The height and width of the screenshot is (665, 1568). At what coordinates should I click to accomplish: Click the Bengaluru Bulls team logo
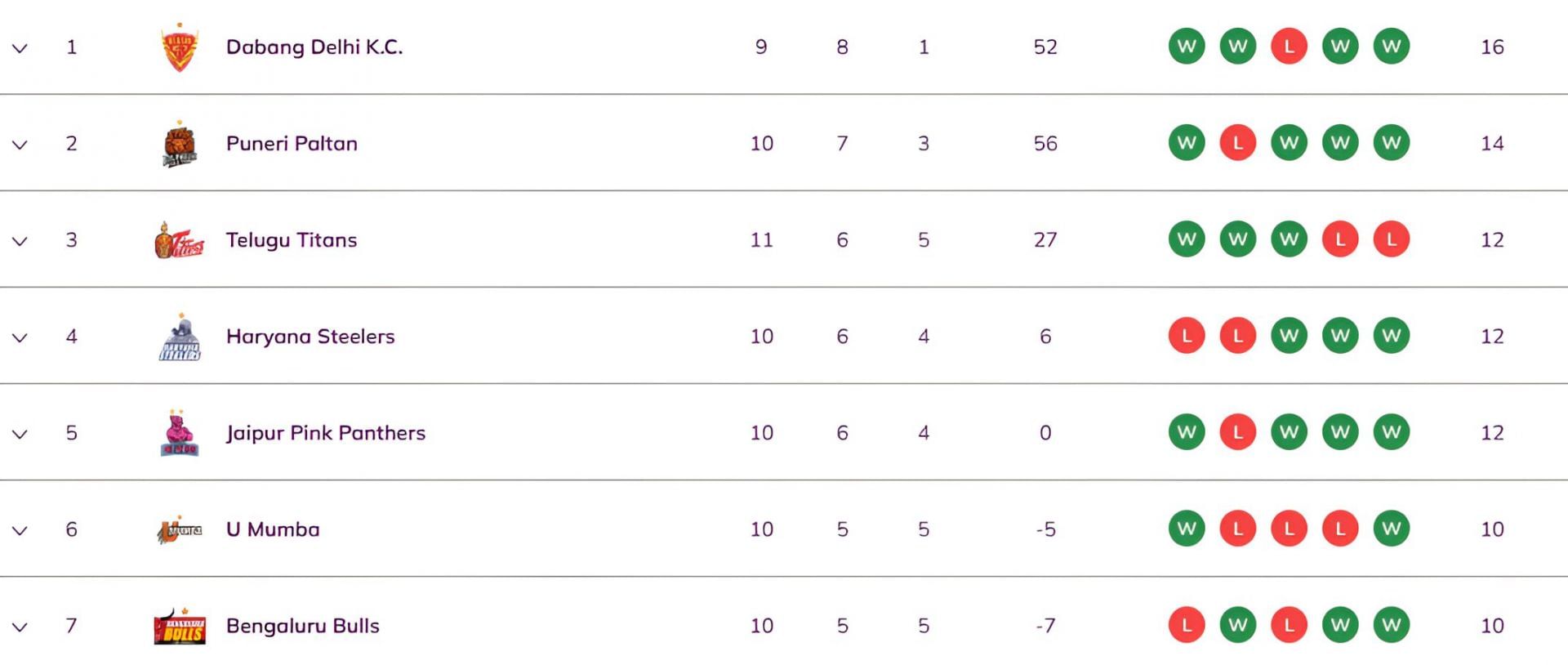180,627
